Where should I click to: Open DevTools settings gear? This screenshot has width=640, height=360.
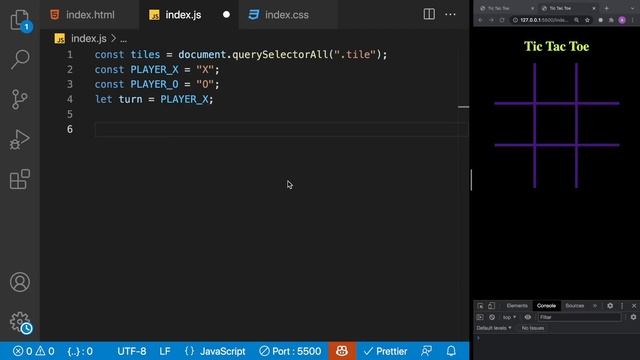(x=610, y=306)
